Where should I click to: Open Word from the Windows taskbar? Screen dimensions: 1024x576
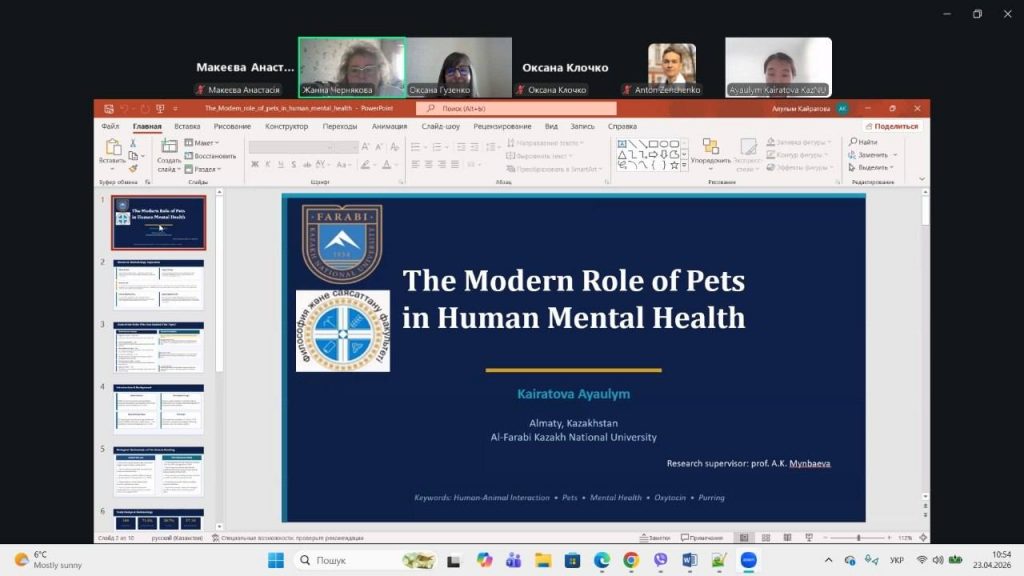[689, 560]
